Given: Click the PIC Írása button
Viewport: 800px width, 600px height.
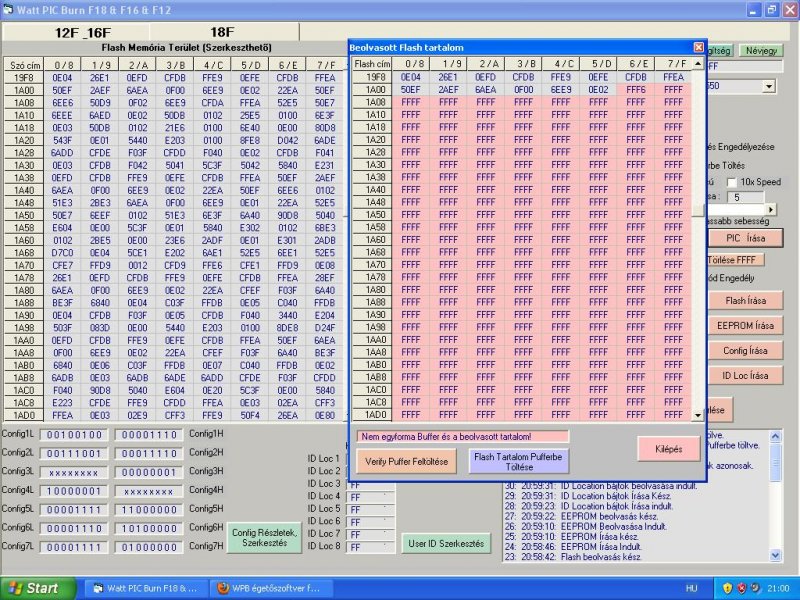Looking at the screenshot, I should click(x=745, y=238).
